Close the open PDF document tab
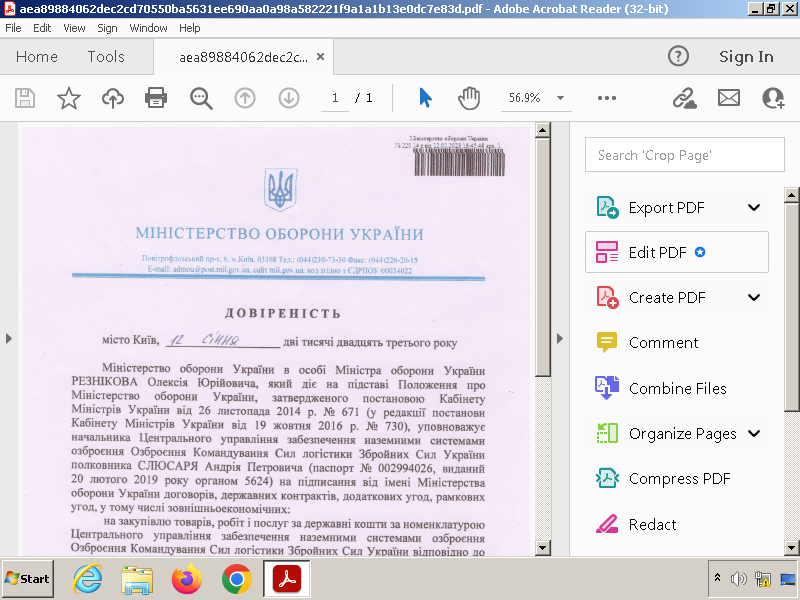Viewport: 800px width, 600px height. (320, 57)
